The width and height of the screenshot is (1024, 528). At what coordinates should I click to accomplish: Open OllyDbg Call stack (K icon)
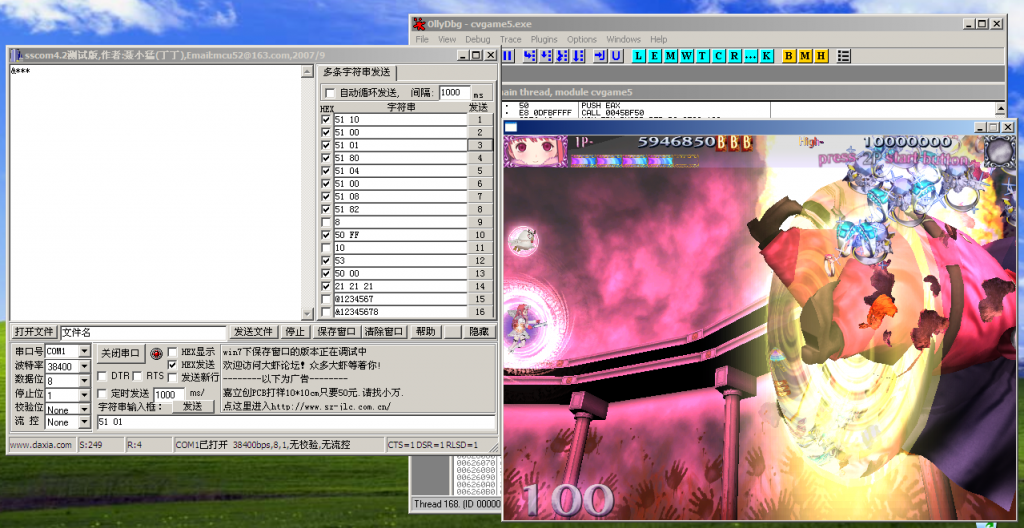tap(766, 56)
